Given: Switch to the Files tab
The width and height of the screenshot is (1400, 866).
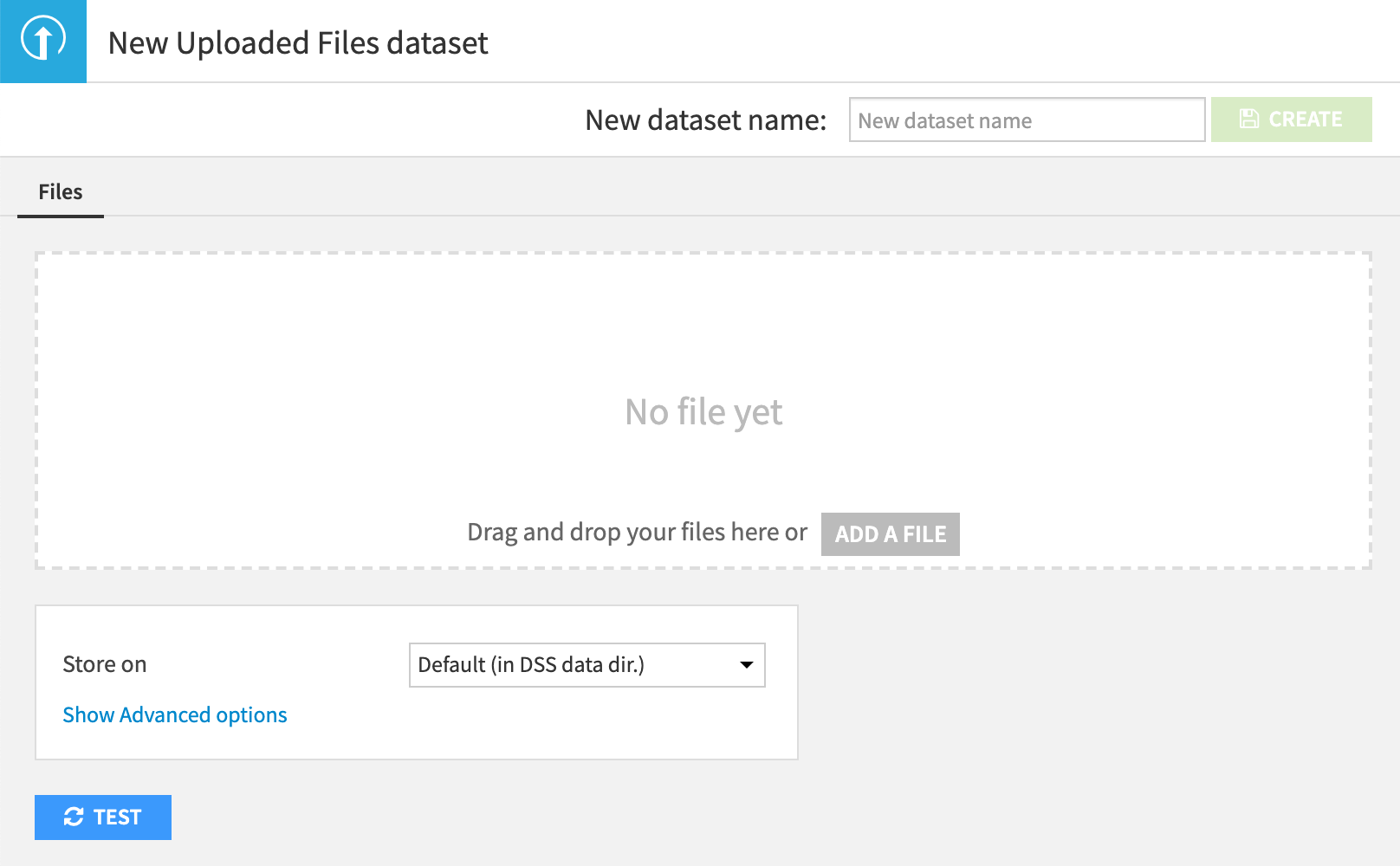Looking at the screenshot, I should (61, 192).
